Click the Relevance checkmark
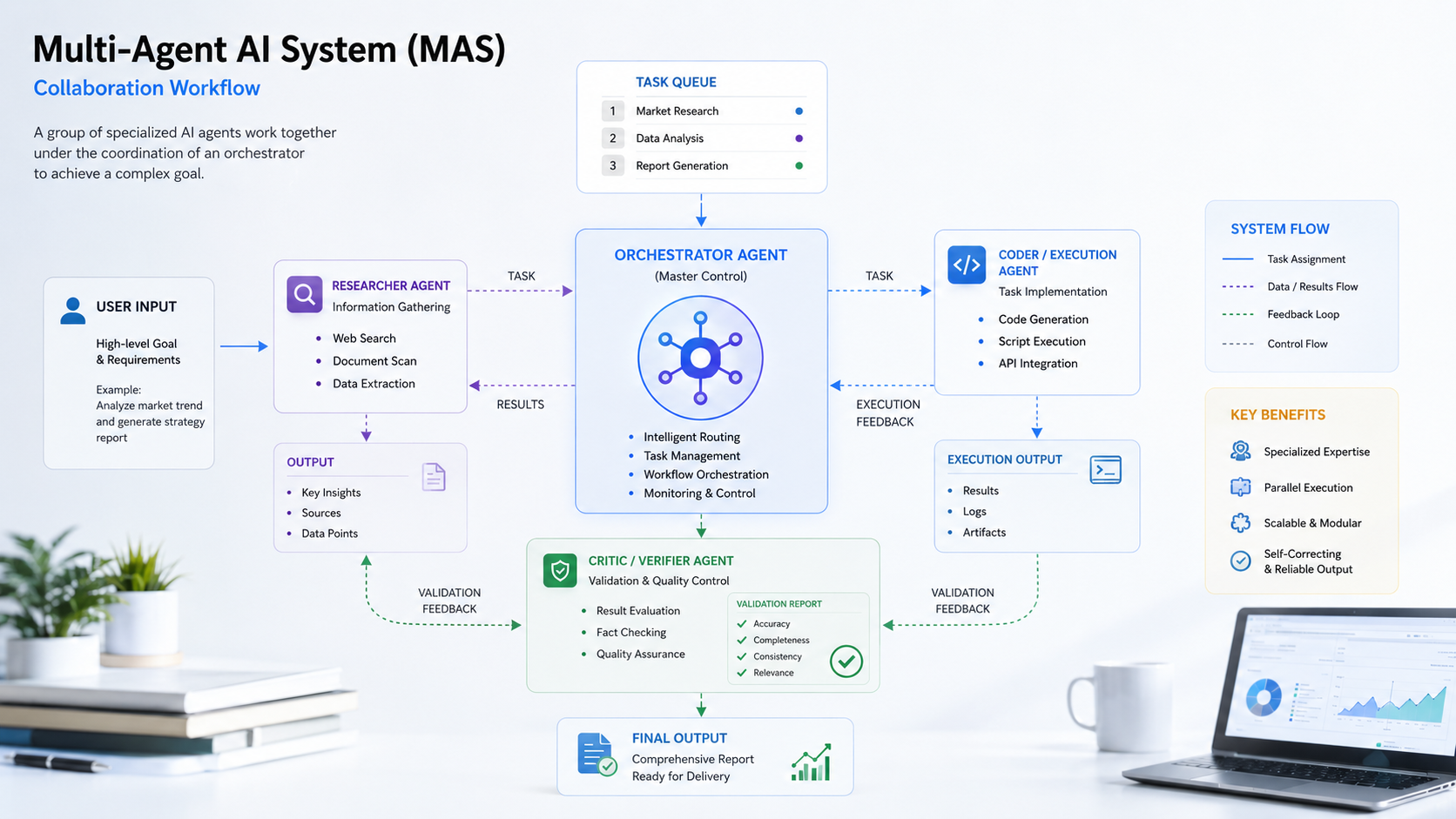Image resolution: width=1456 pixels, height=819 pixels. point(742,673)
